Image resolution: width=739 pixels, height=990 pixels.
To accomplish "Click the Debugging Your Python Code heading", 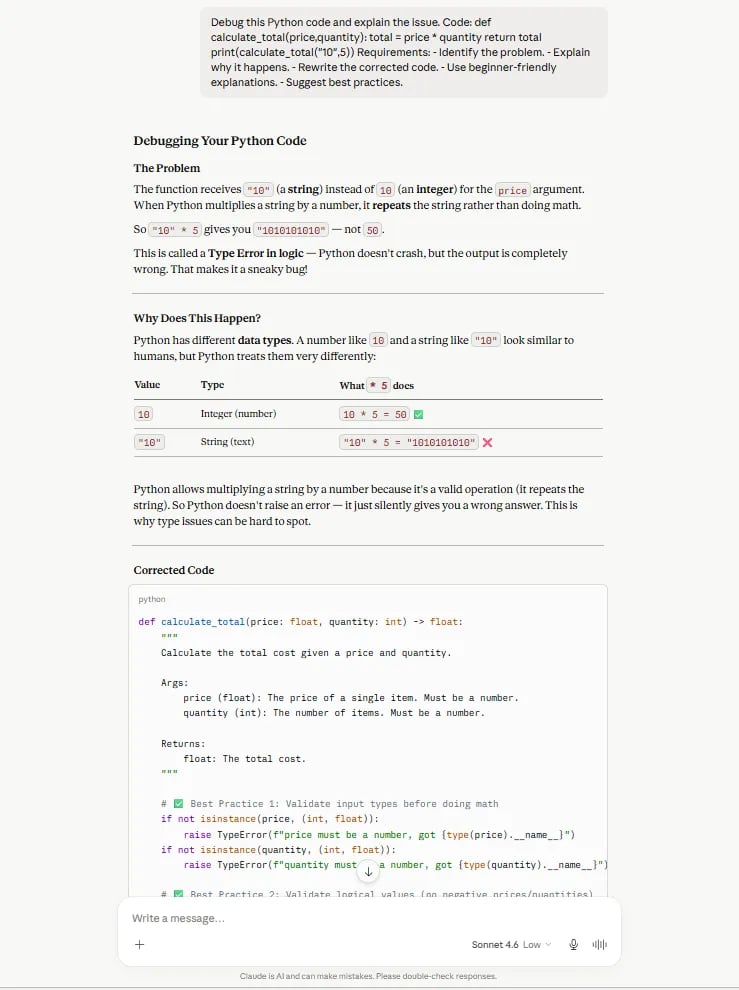I will (220, 141).
